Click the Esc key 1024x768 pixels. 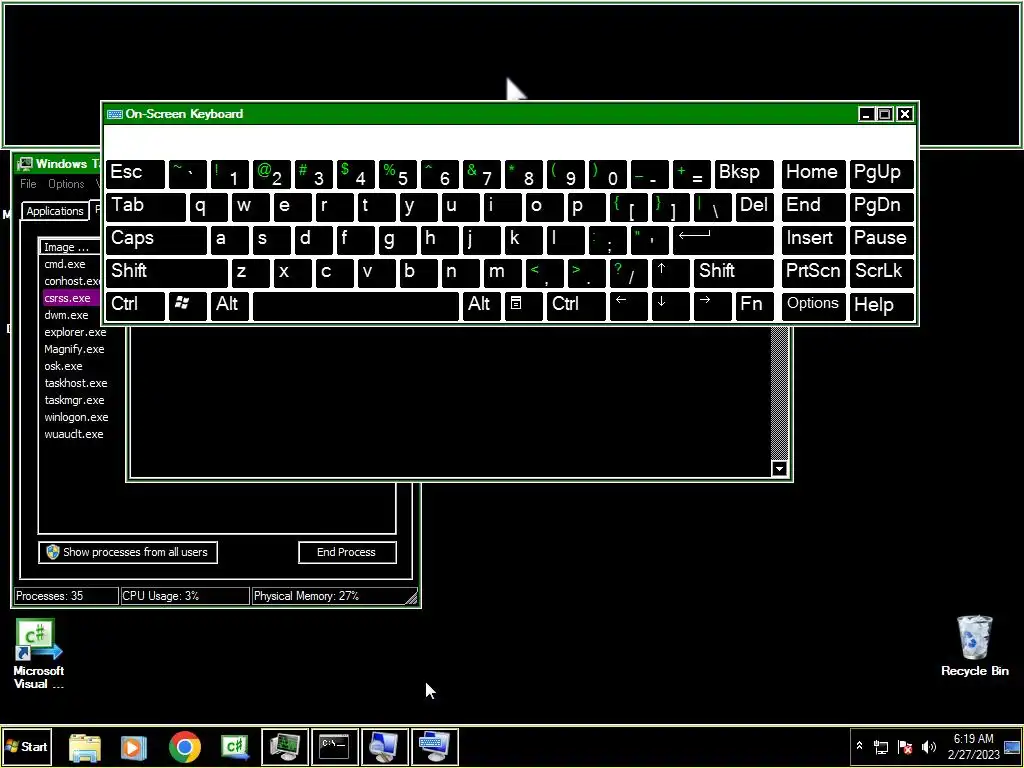(x=135, y=174)
